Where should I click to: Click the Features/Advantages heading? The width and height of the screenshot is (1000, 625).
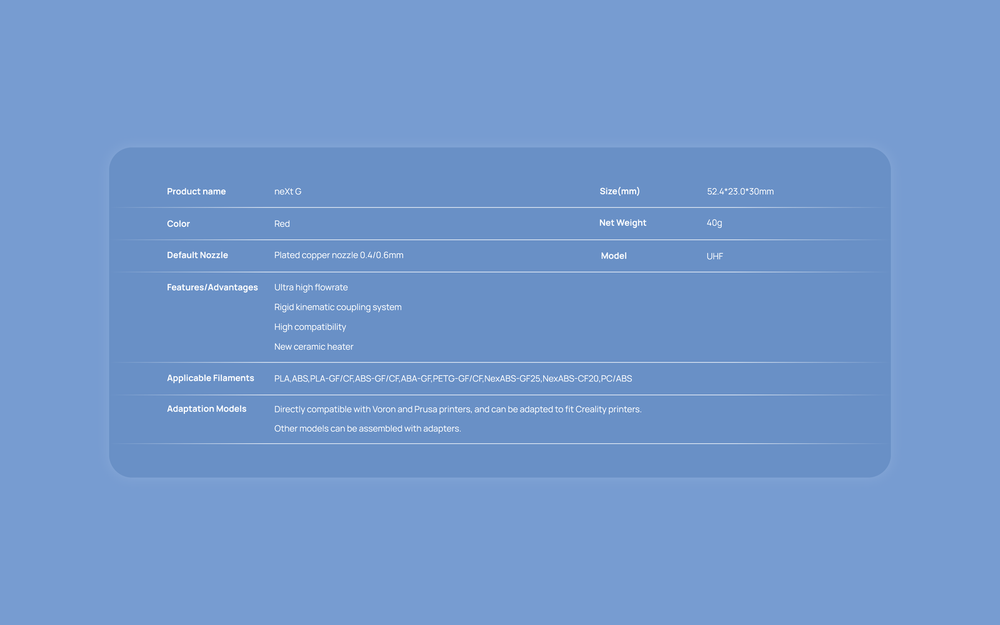point(212,287)
